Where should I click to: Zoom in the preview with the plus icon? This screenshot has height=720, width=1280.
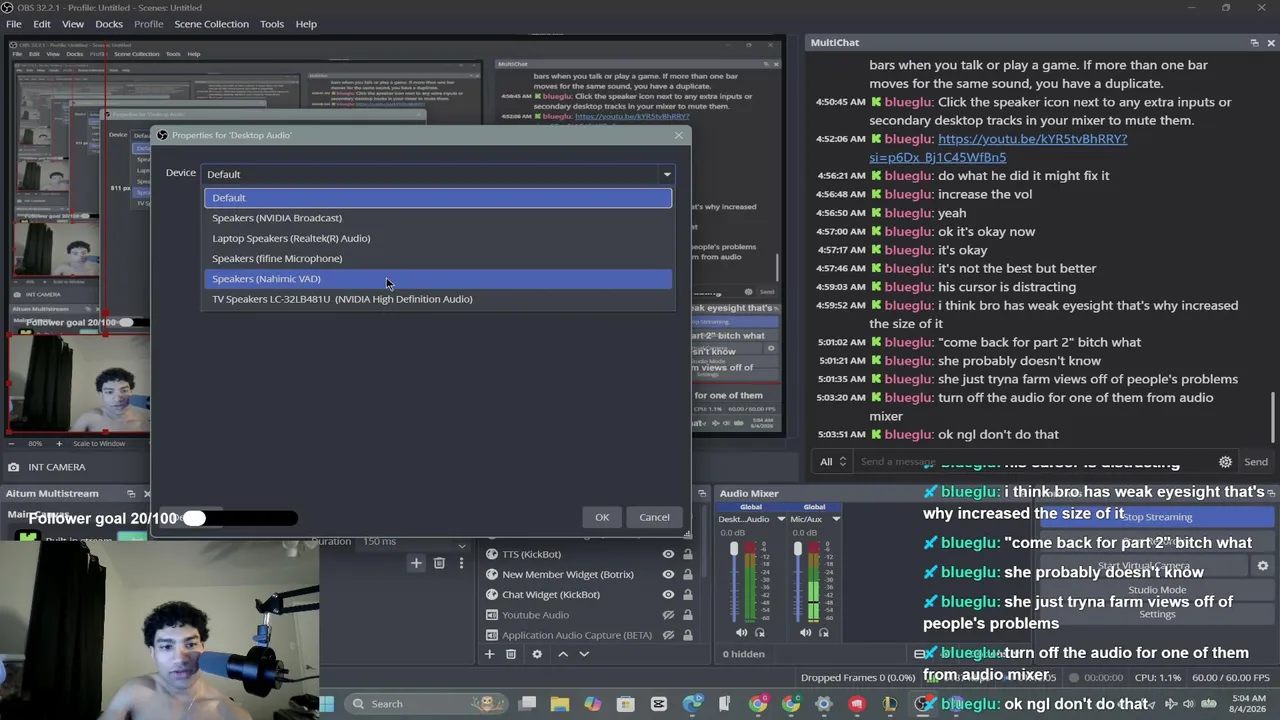[x=59, y=443]
